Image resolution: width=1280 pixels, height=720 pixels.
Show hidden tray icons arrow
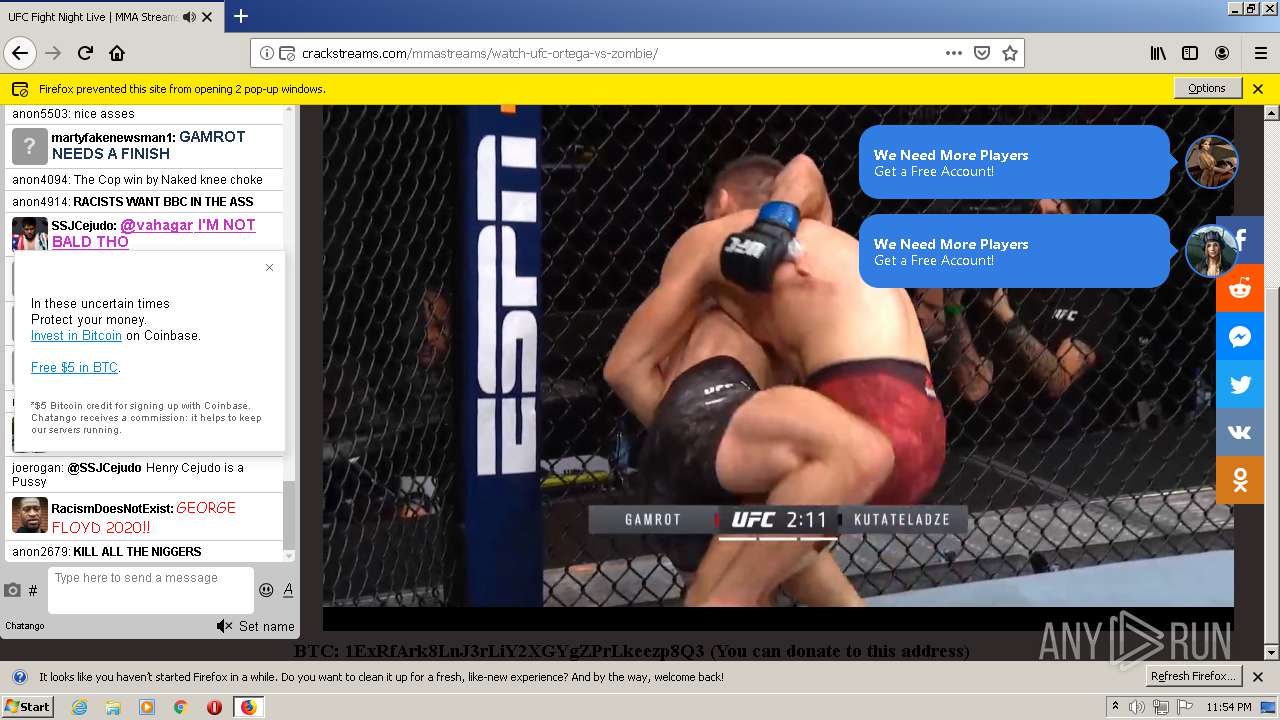(x=1115, y=707)
